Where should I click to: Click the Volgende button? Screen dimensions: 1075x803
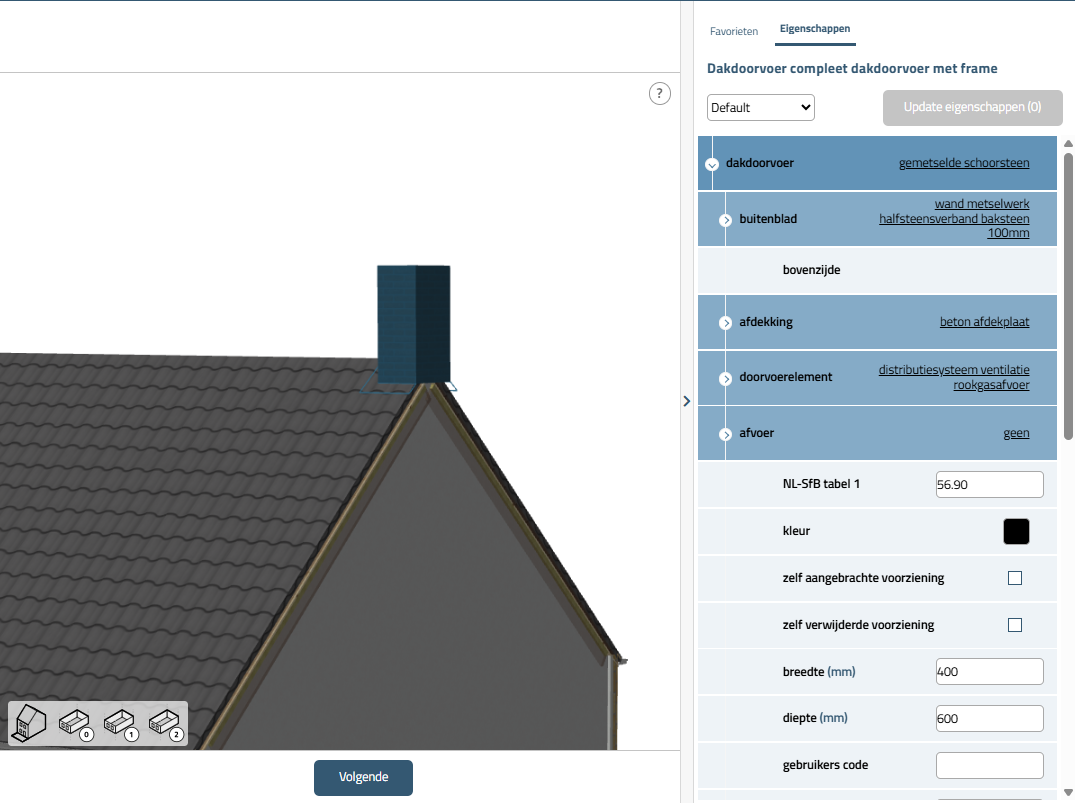(x=363, y=777)
